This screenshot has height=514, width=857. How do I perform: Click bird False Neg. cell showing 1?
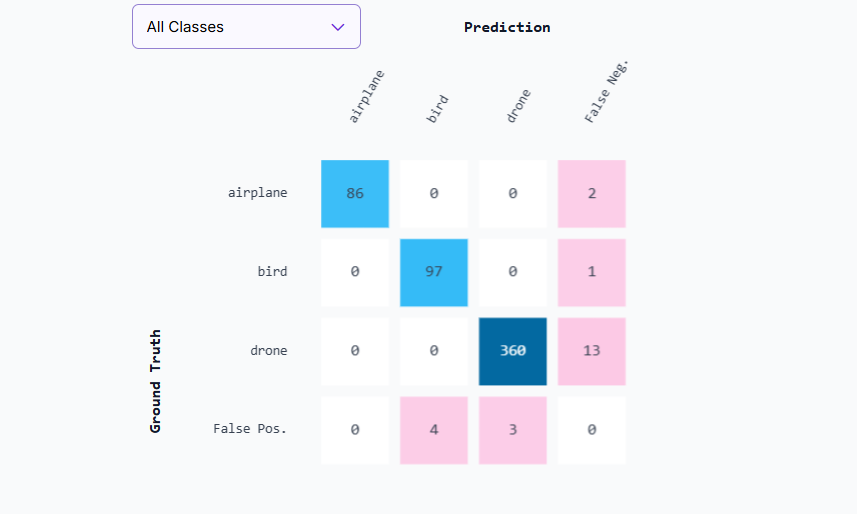pos(592,272)
